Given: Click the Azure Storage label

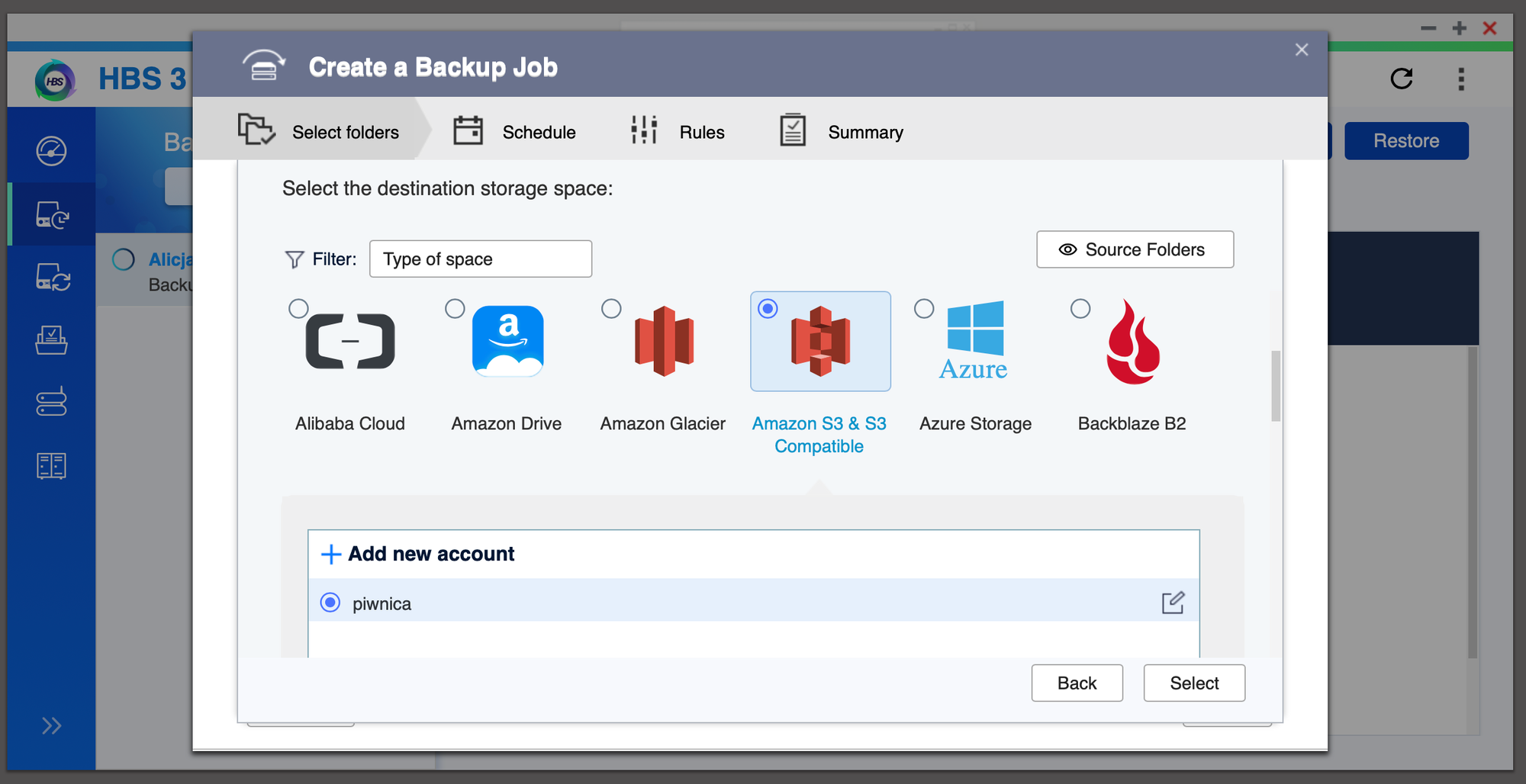Looking at the screenshot, I should tap(976, 423).
